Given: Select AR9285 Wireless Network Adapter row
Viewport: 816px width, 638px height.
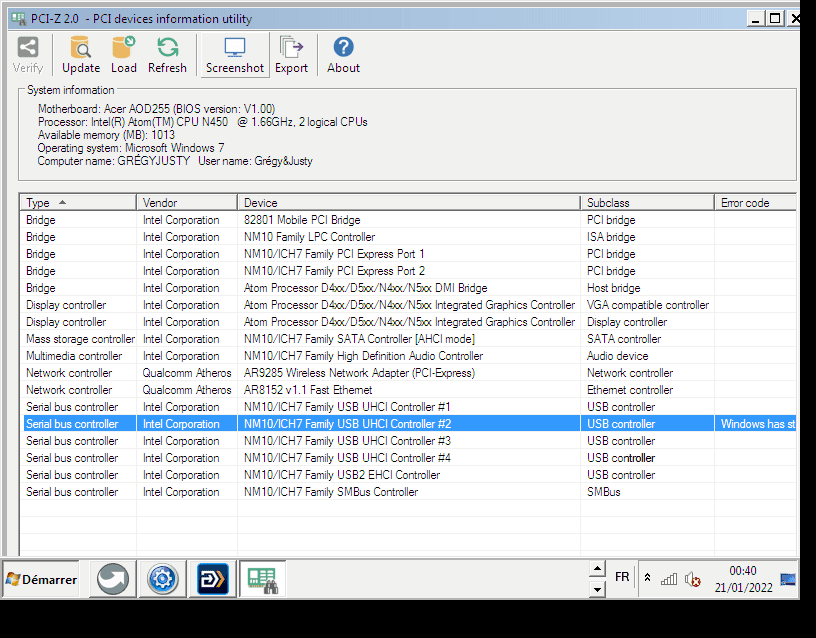Looking at the screenshot, I should [409, 373].
